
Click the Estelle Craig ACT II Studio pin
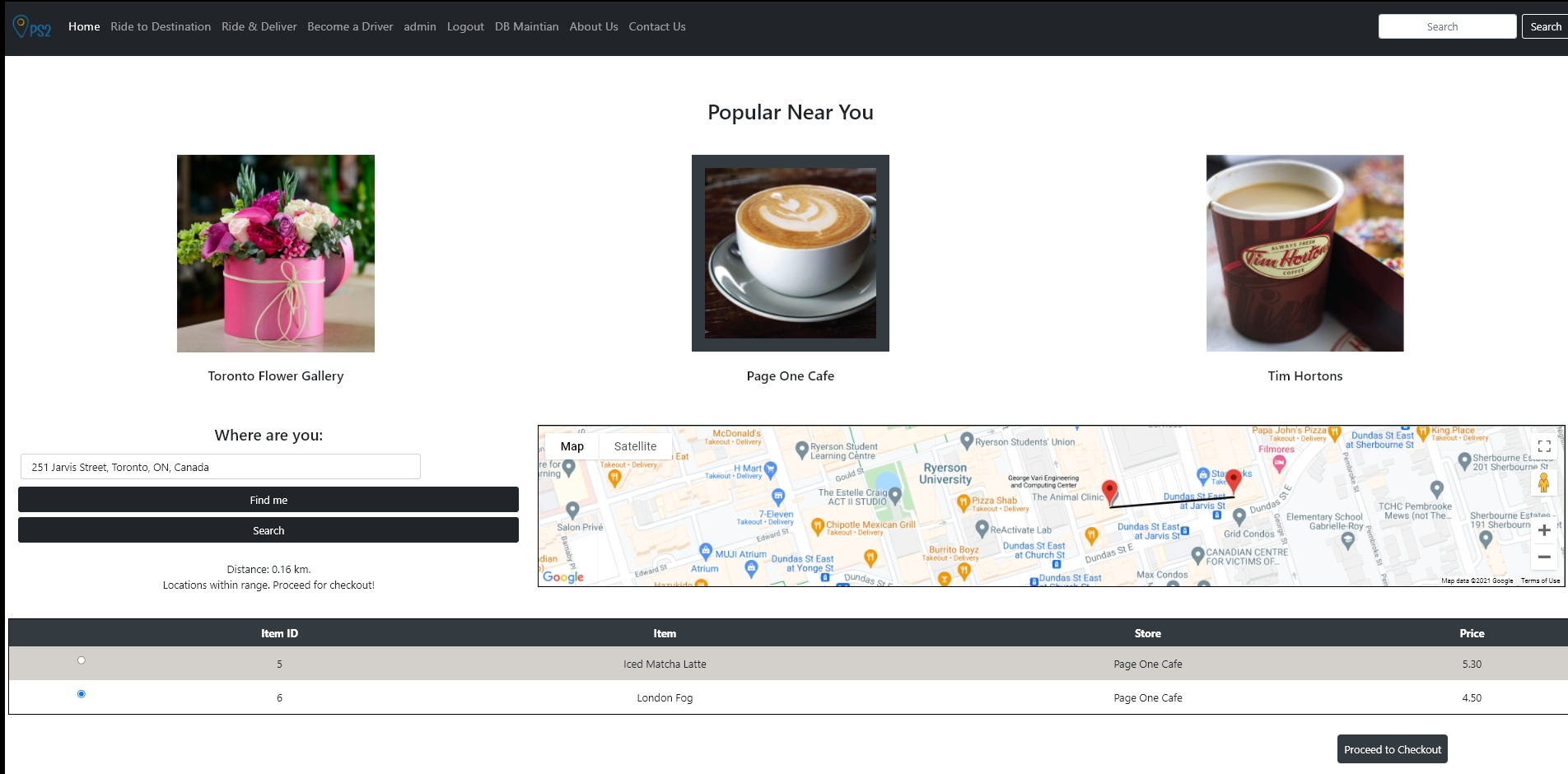tap(895, 495)
